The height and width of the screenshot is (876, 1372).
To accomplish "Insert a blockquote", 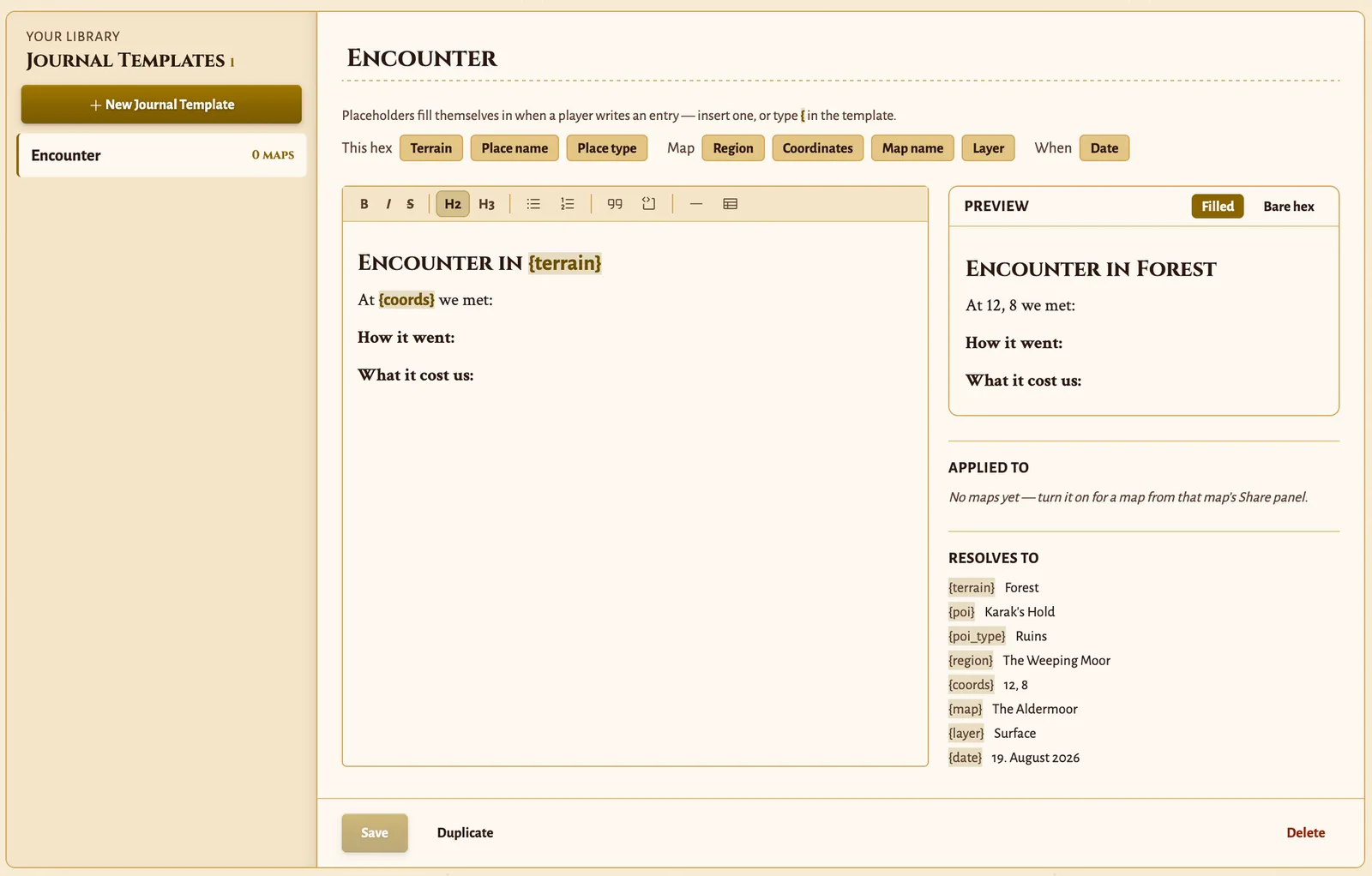I will [x=615, y=204].
